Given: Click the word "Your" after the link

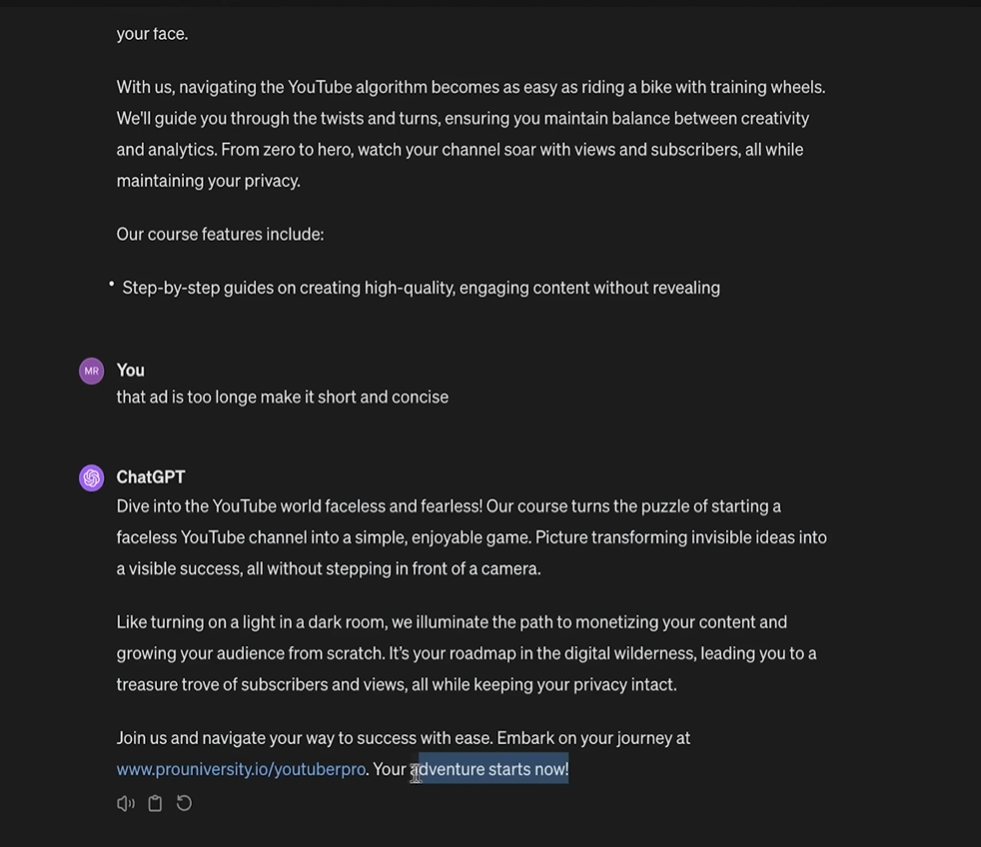Looking at the screenshot, I should tap(389, 769).
